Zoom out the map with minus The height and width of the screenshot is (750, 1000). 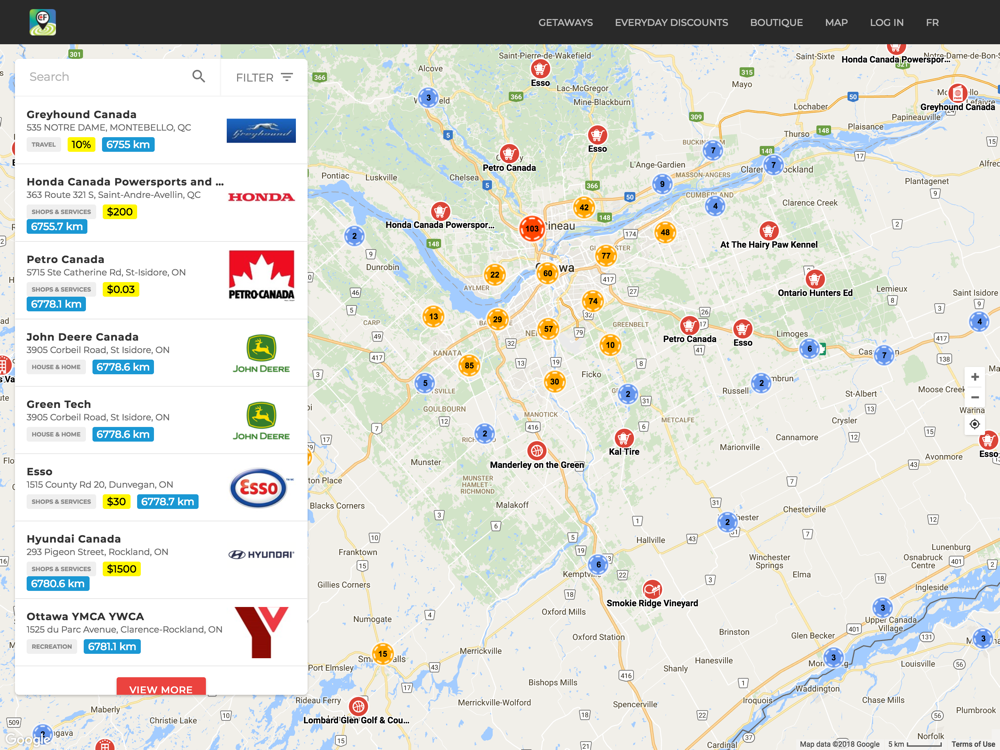point(974,397)
